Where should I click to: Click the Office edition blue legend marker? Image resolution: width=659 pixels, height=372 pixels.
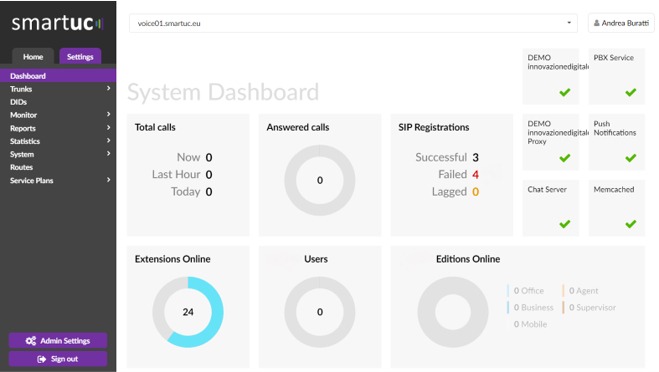tap(508, 290)
